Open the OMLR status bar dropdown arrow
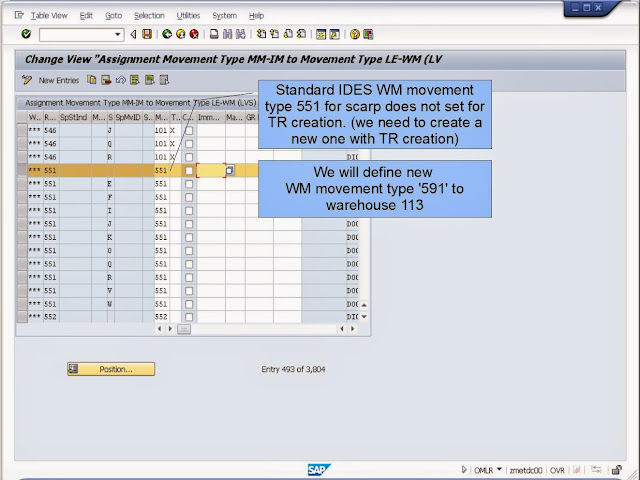Viewport: 640px width, 480px height. 499,470
